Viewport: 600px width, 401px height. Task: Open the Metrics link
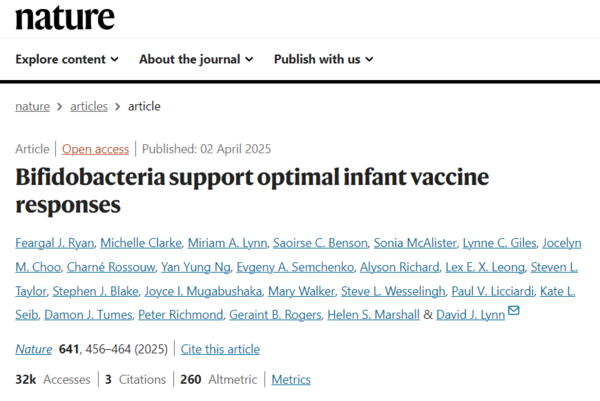click(x=291, y=379)
